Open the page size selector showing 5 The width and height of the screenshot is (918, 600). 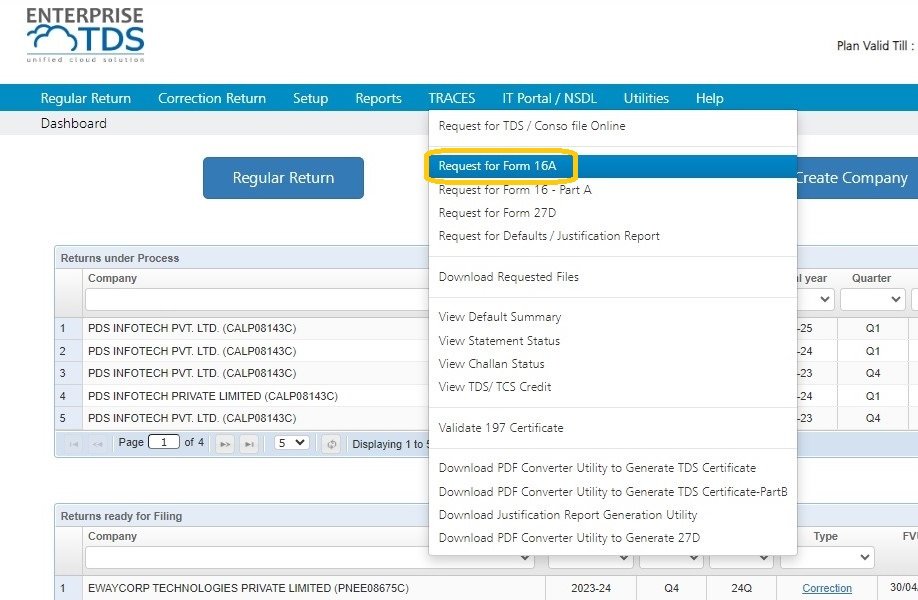(290, 443)
